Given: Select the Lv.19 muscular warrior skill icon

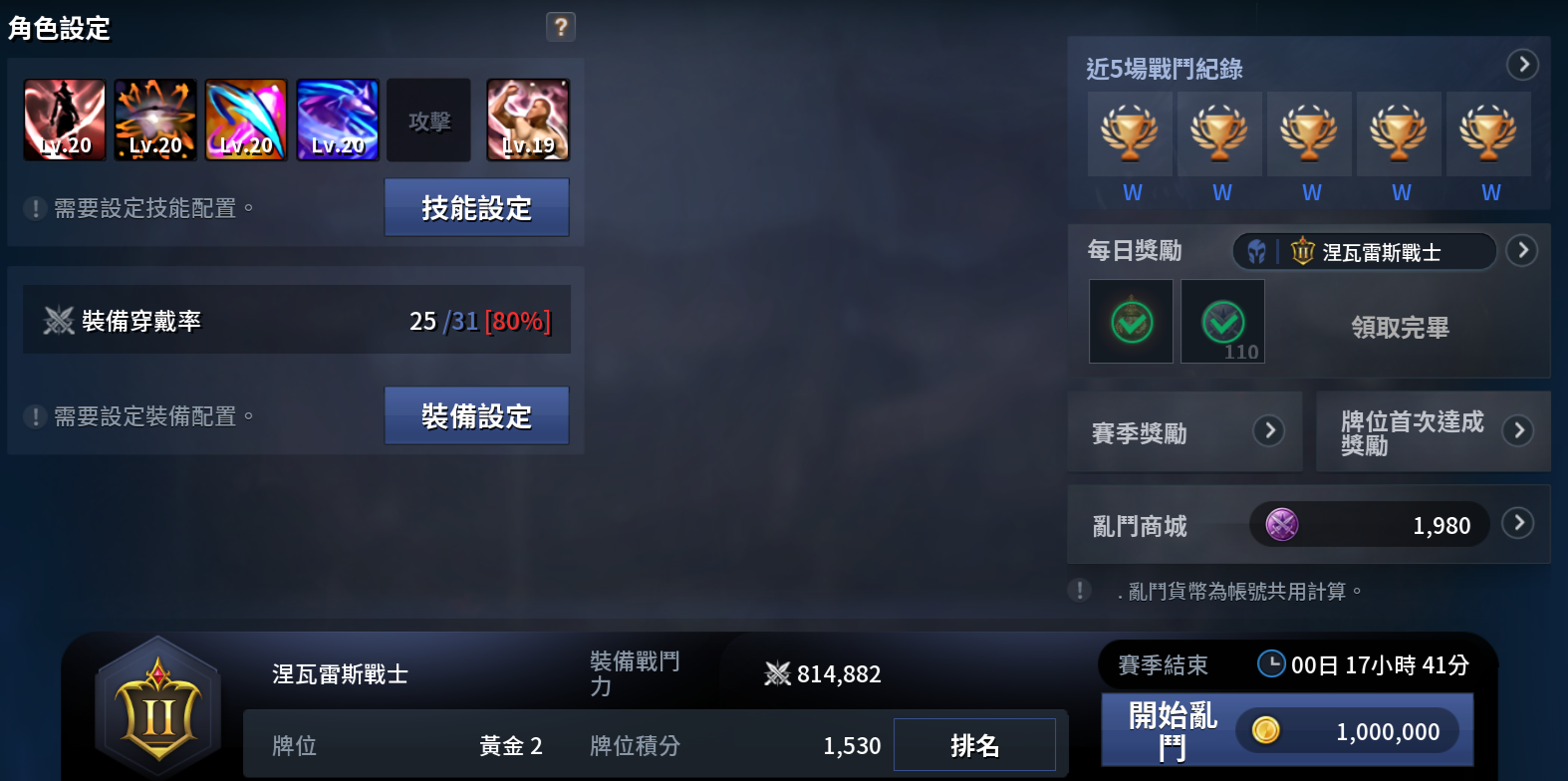Looking at the screenshot, I should tap(528, 121).
